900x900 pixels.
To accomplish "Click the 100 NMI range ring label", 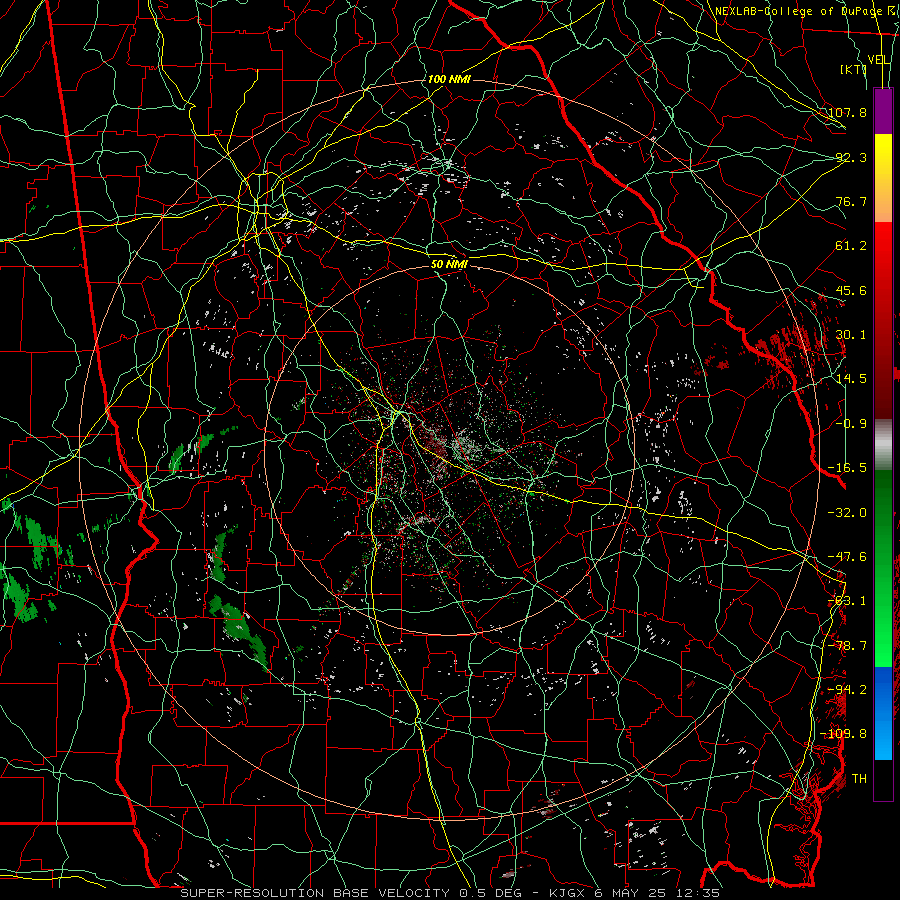I will (x=449, y=79).
